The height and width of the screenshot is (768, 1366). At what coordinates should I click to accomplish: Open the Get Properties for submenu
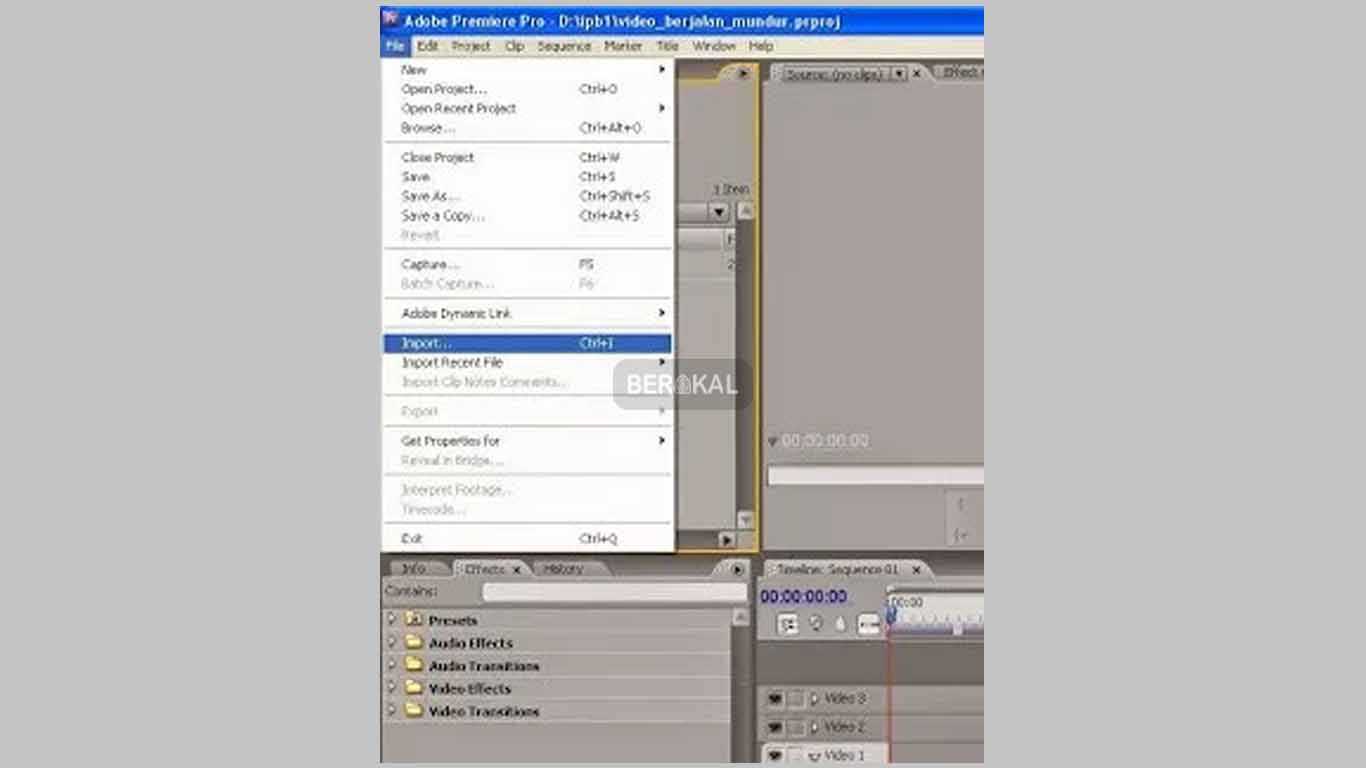tap(528, 441)
